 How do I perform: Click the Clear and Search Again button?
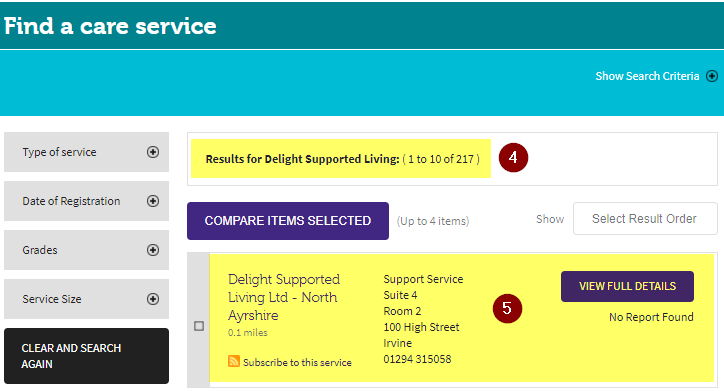pos(86,356)
